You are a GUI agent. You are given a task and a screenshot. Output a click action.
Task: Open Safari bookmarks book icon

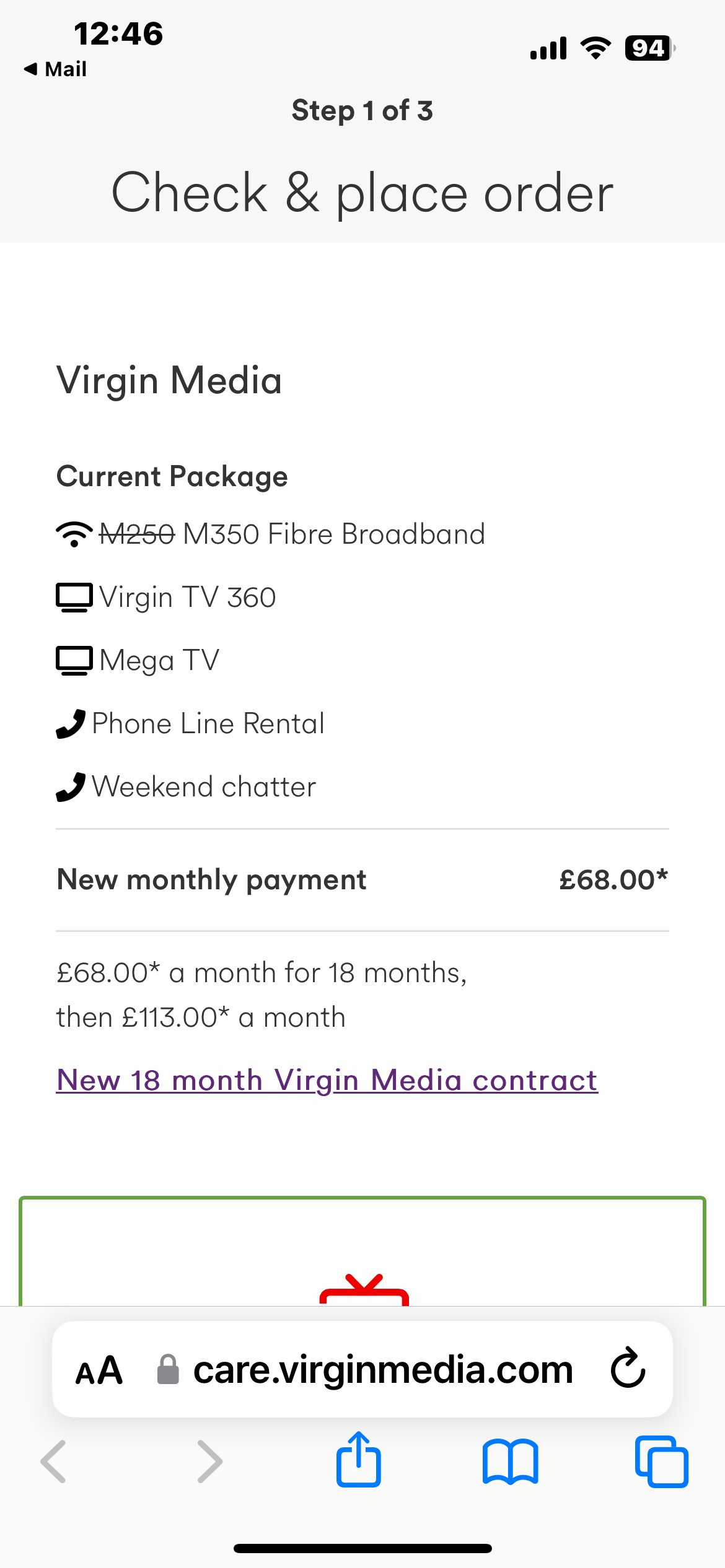click(x=510, y=1461)
